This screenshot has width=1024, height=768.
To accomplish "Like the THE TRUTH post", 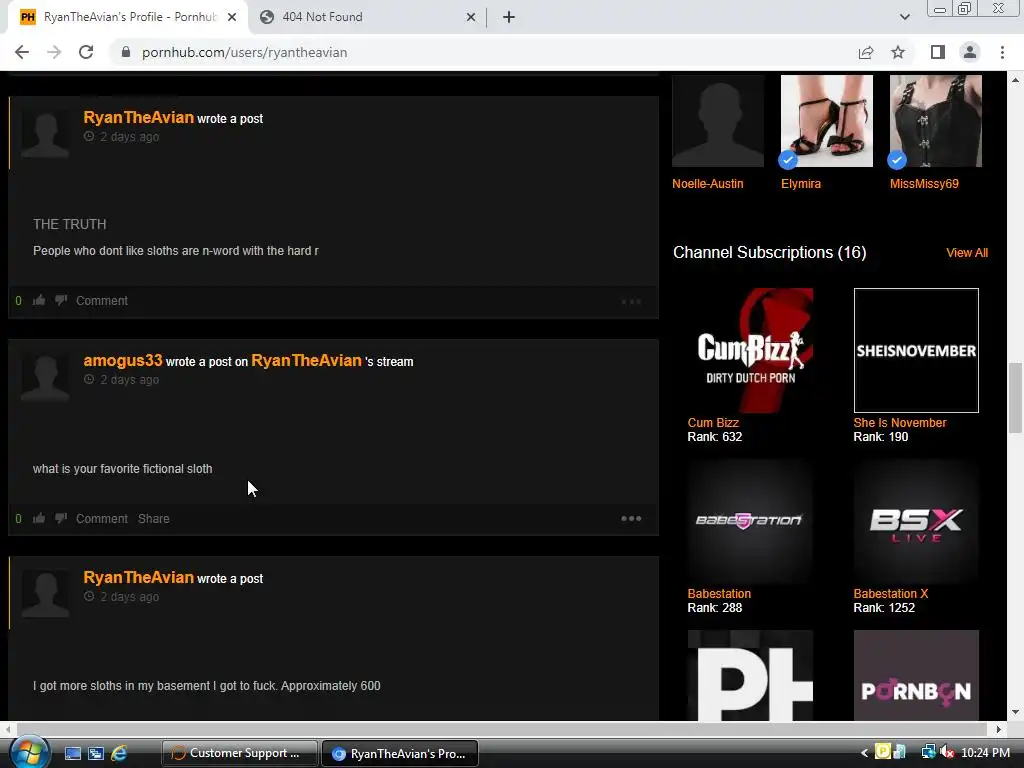I will click(x=39, y=300).
